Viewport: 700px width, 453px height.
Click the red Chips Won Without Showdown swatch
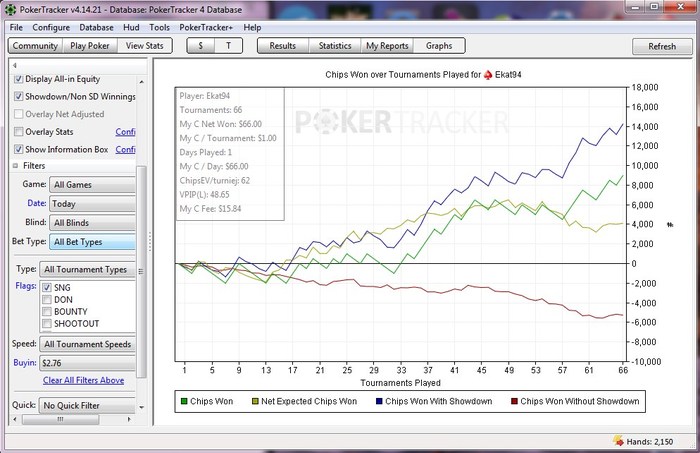(x=514, y=401)
